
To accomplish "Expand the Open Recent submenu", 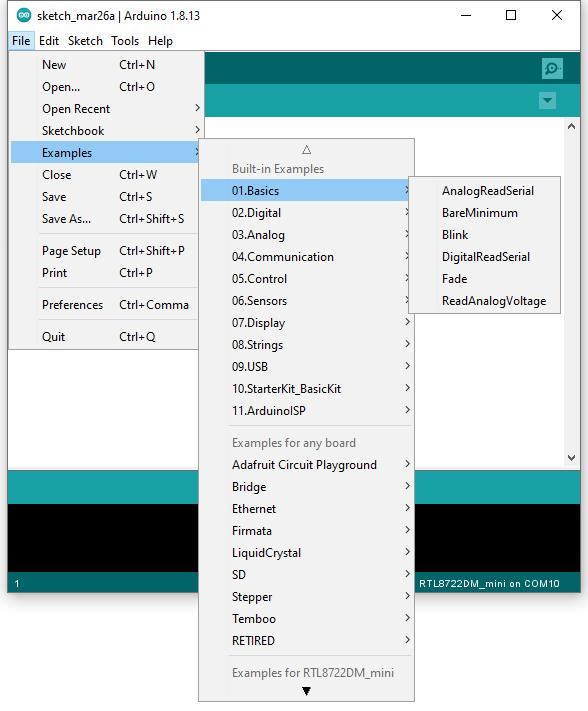I will click(105, 109).
